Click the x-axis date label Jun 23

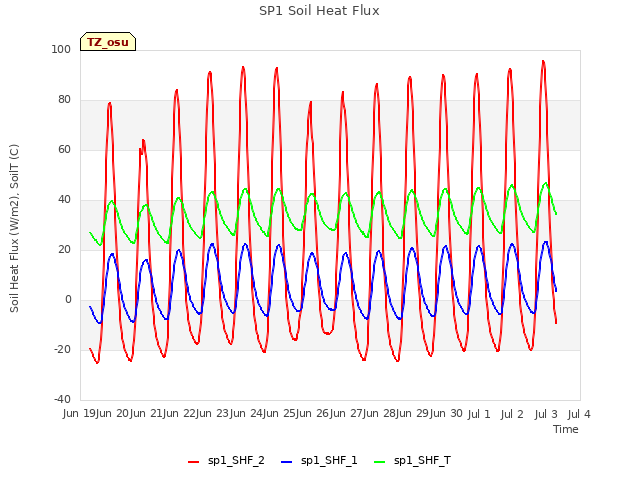point(214,414)
